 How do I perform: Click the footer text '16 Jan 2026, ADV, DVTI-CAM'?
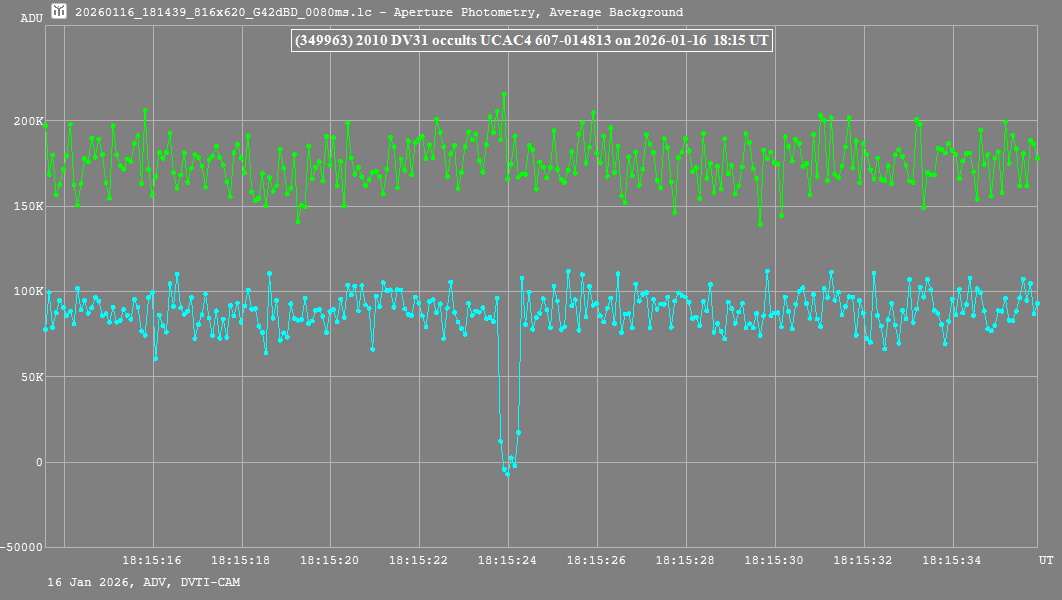point(143,582)
